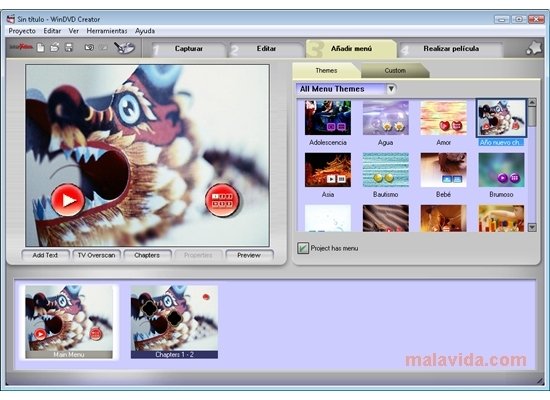The image size is (550, 400).
Task: Click the red play button in menu preview
Action: tap(68, 200)
